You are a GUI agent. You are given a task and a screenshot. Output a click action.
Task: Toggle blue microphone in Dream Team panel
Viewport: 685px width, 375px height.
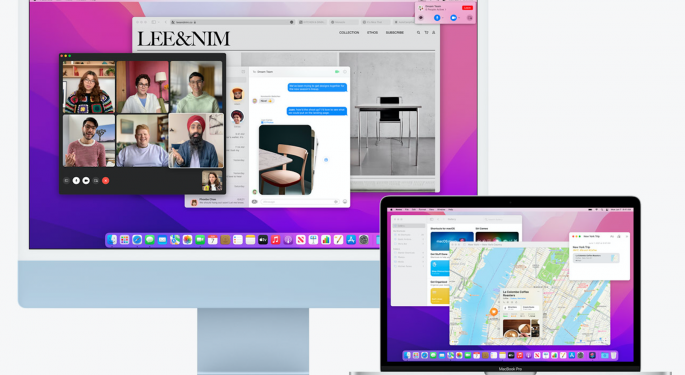(x=437, y=17)
